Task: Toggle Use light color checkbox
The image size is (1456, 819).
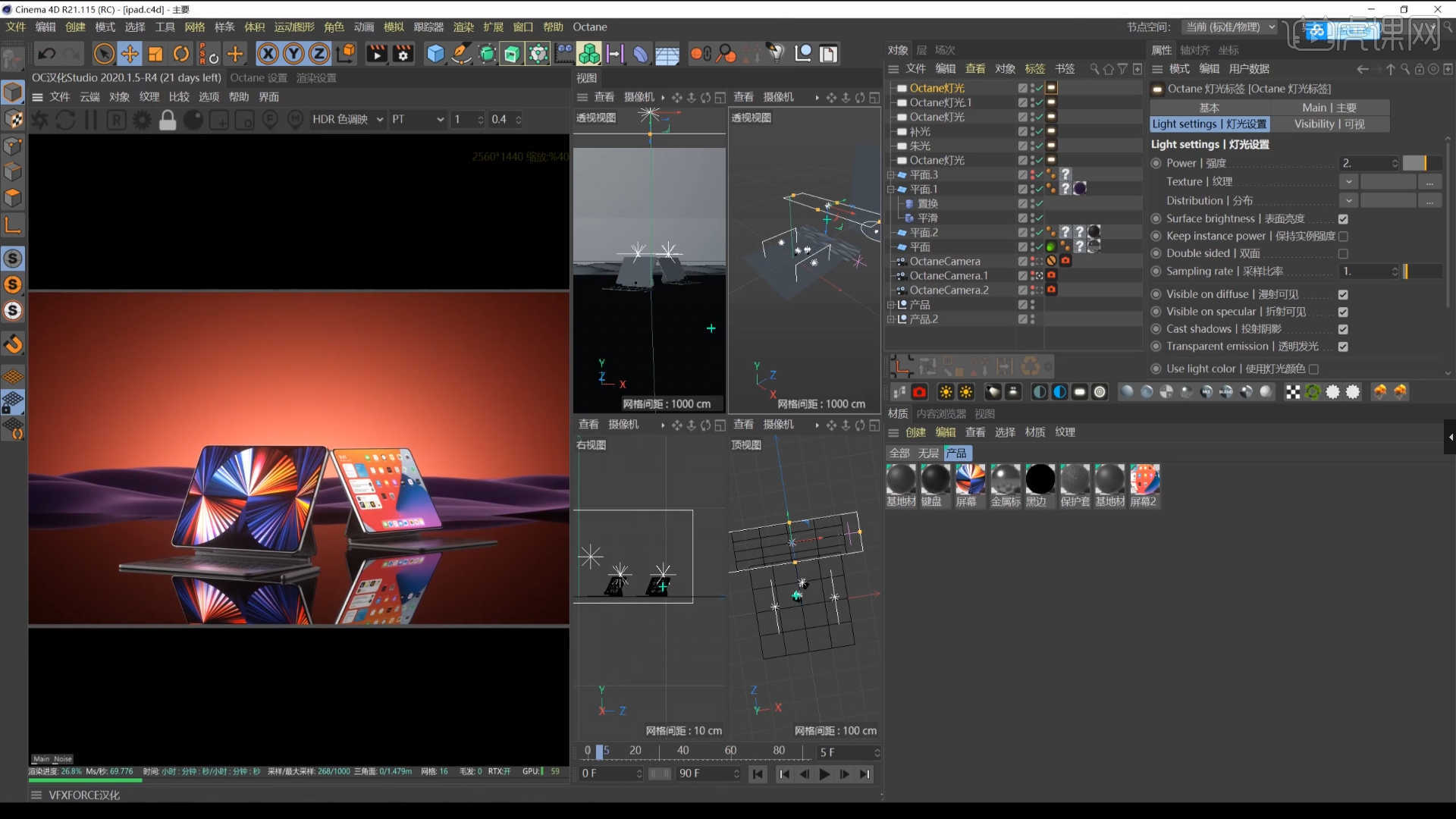Action: pyautogui.click(x=1313, y=369)
